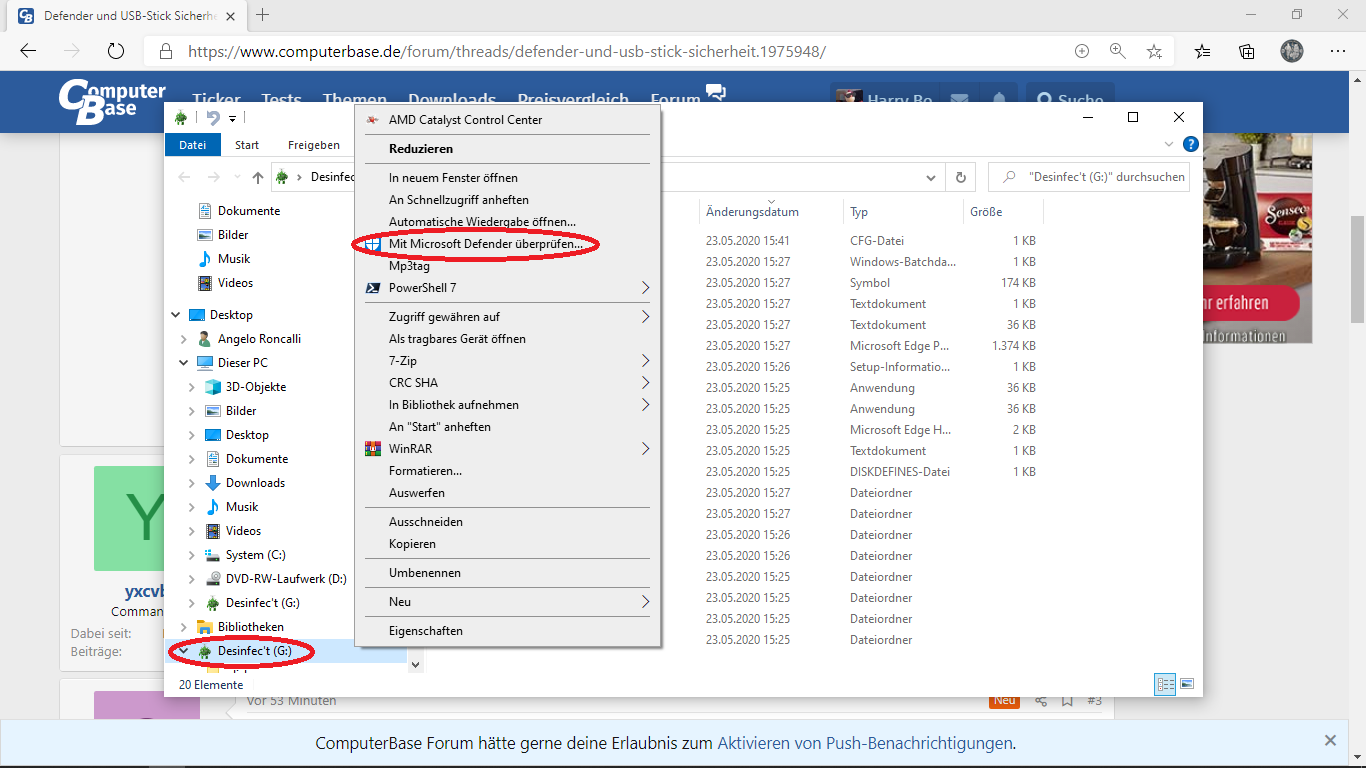Open Explorer help question mark
Screen dimensions: 1366x768
[1190, 145]
